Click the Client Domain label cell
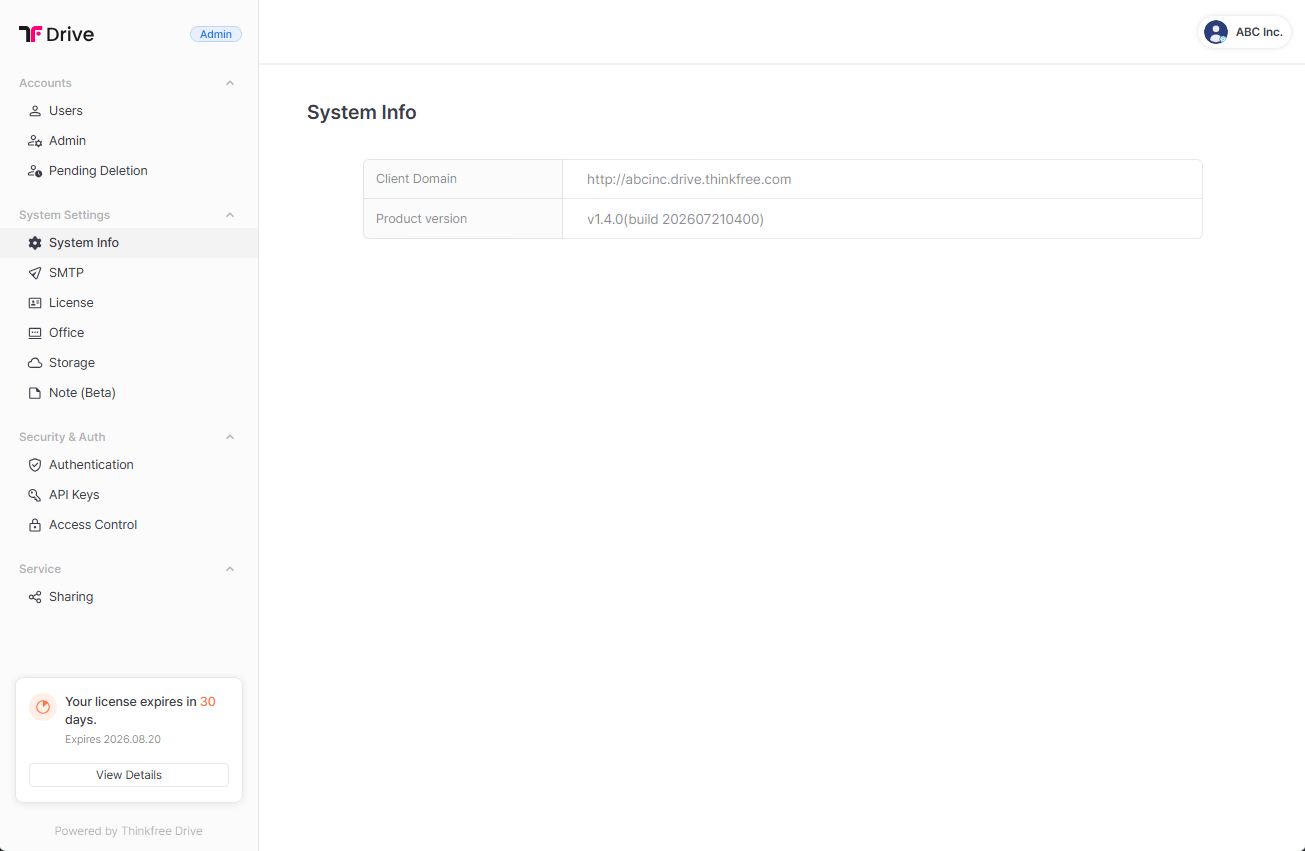Screen dimensions: 1305x851 pos(463,179)
